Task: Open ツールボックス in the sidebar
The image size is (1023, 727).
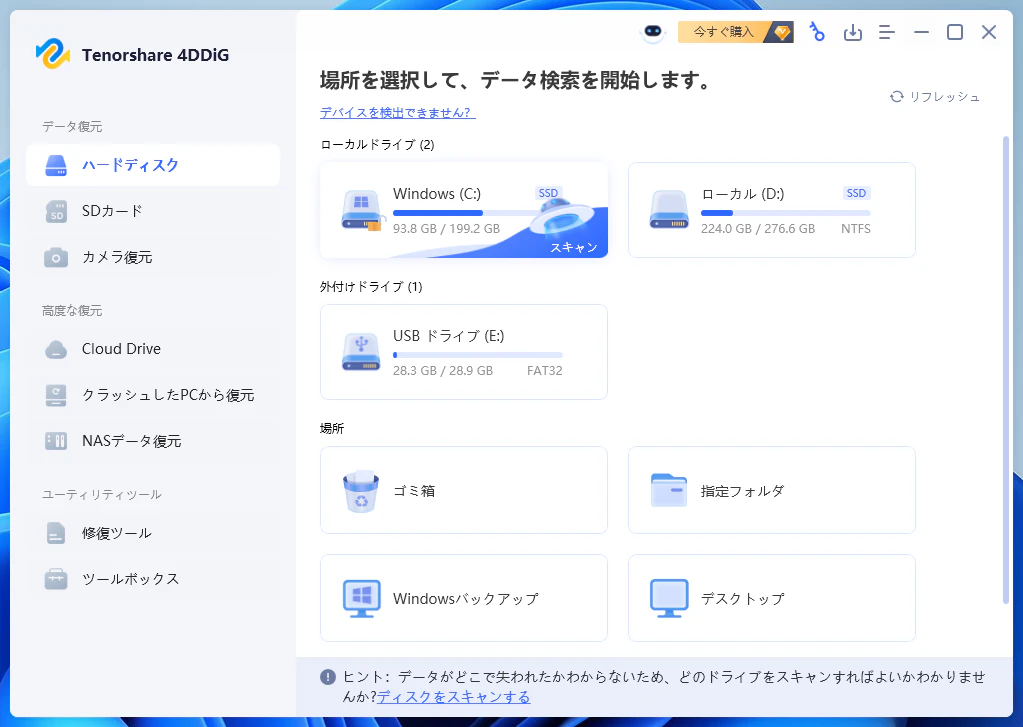Action: click(x=153, y=579)
